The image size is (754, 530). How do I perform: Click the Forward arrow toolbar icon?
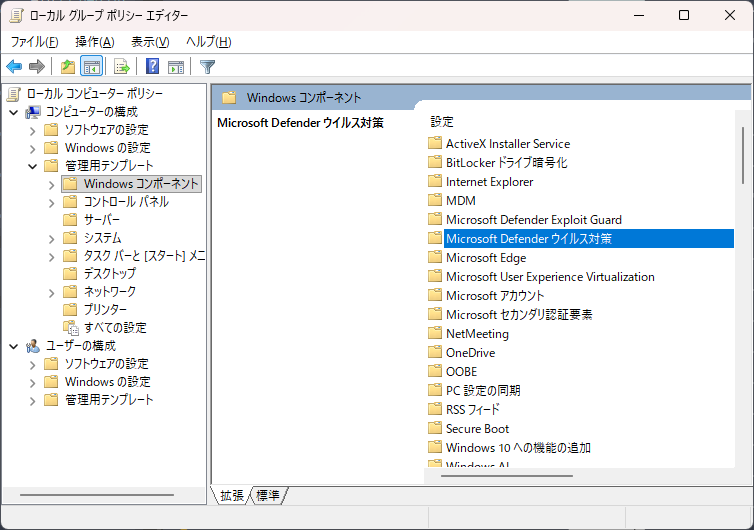point(37,67)
